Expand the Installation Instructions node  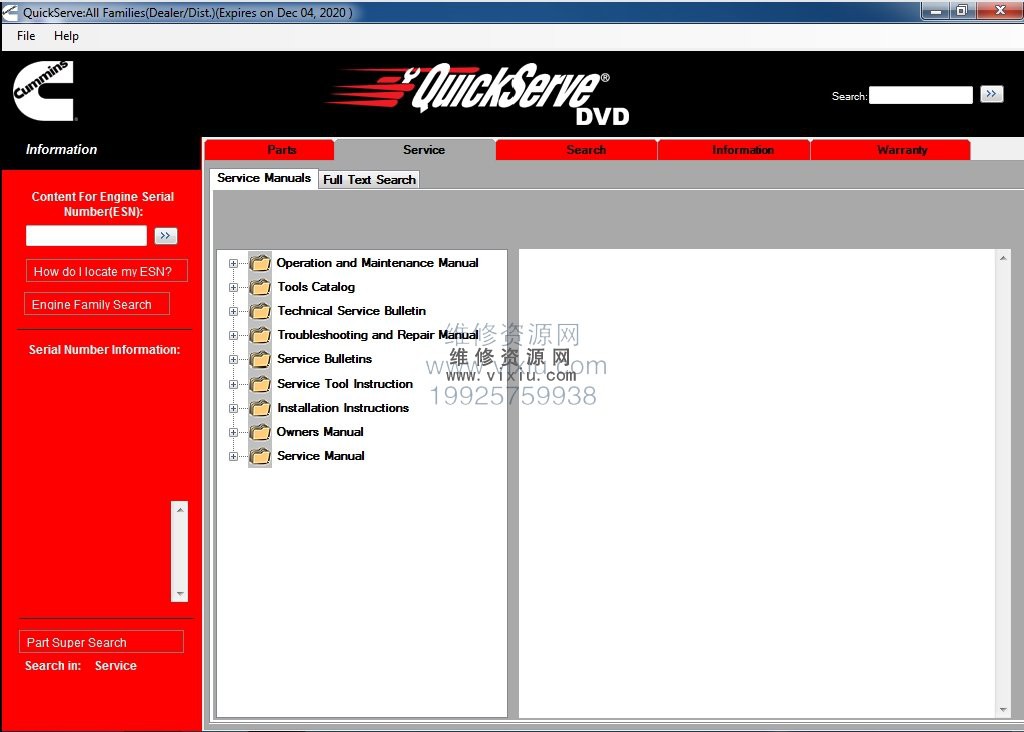tap(233, 409)
